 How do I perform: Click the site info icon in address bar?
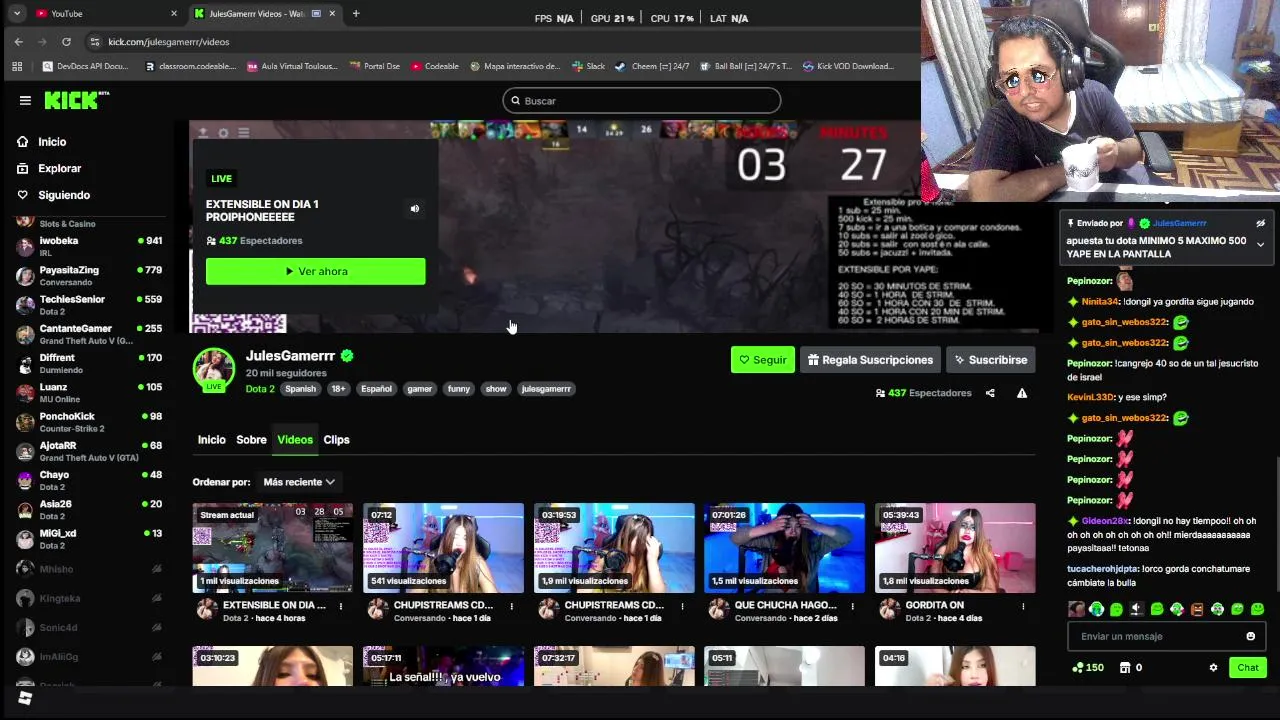pyautogui.click(x=95, y=42)
